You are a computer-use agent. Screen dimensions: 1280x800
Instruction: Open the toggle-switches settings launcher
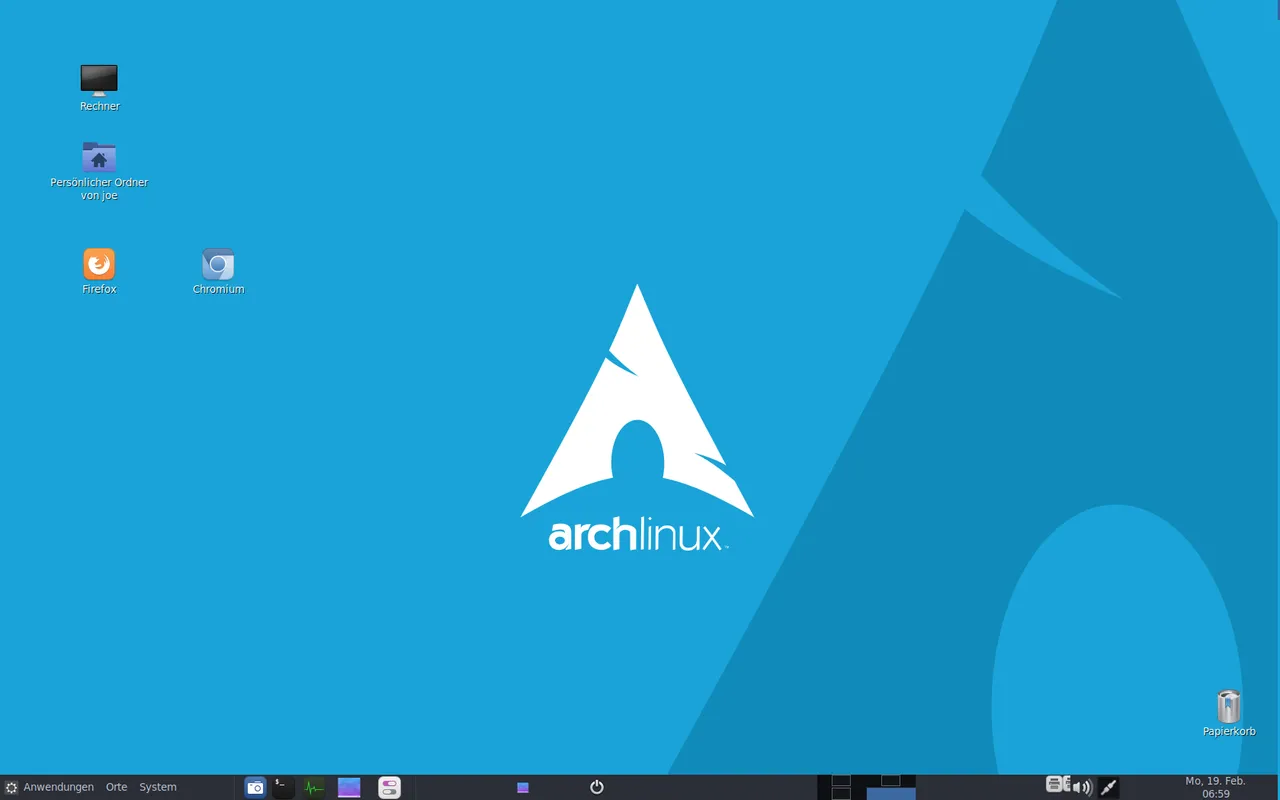click(390, 787)
